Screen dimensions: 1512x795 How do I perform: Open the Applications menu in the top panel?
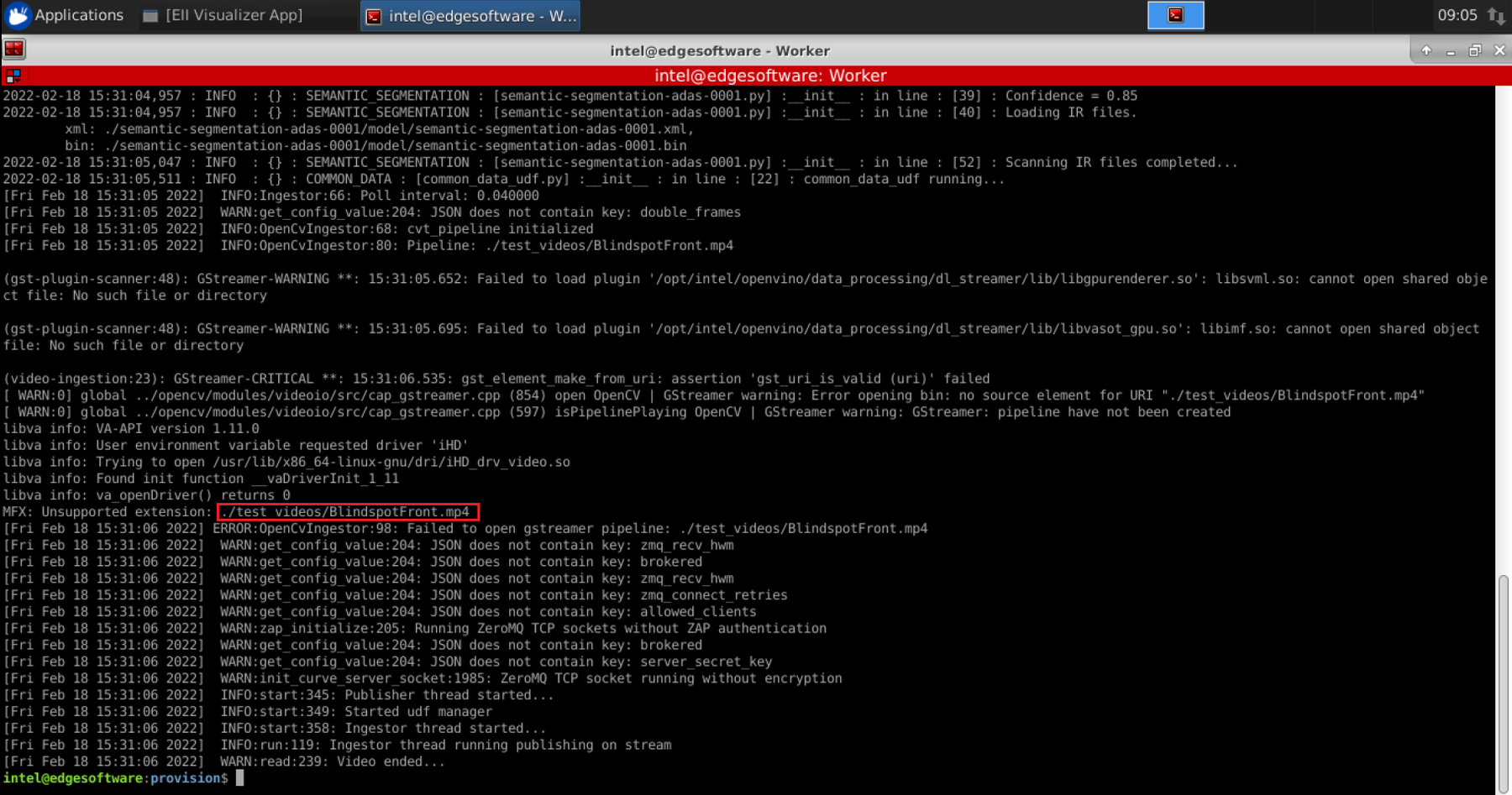pyautogui.click(x=66, y=15)
